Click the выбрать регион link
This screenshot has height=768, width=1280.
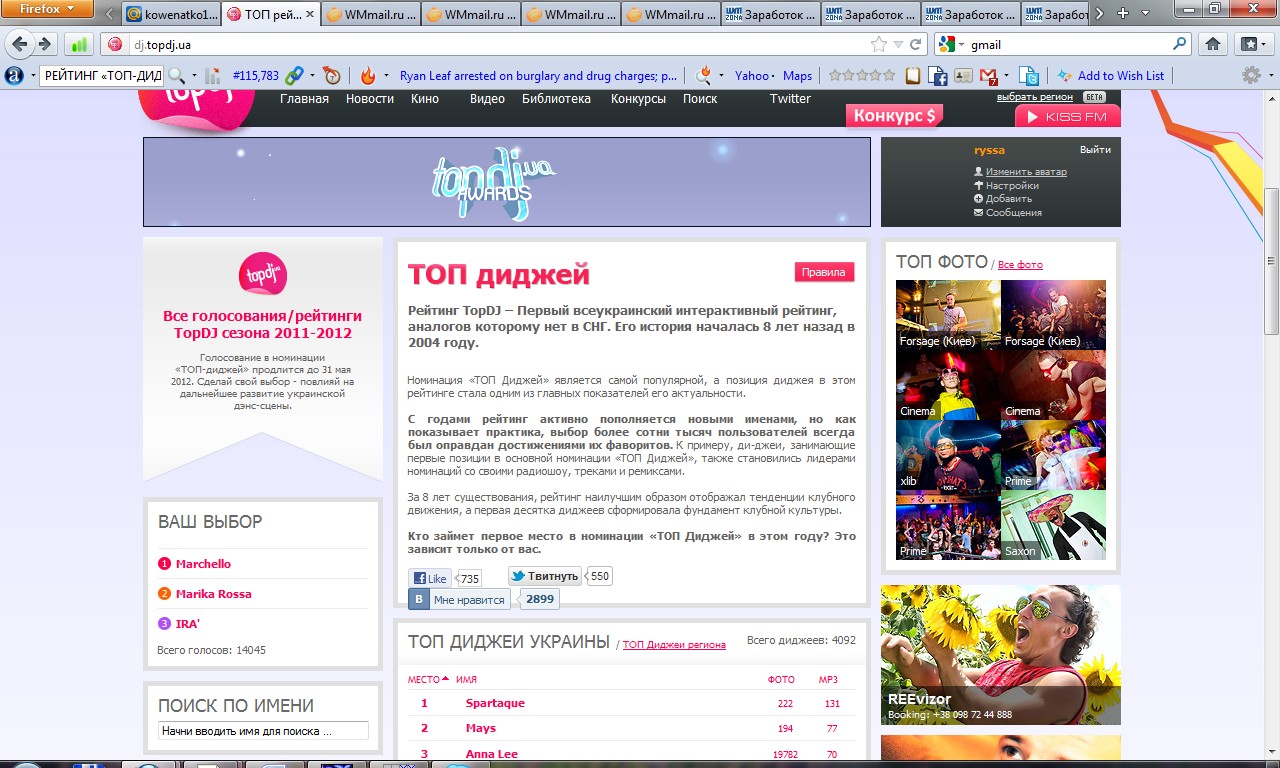1035,97
